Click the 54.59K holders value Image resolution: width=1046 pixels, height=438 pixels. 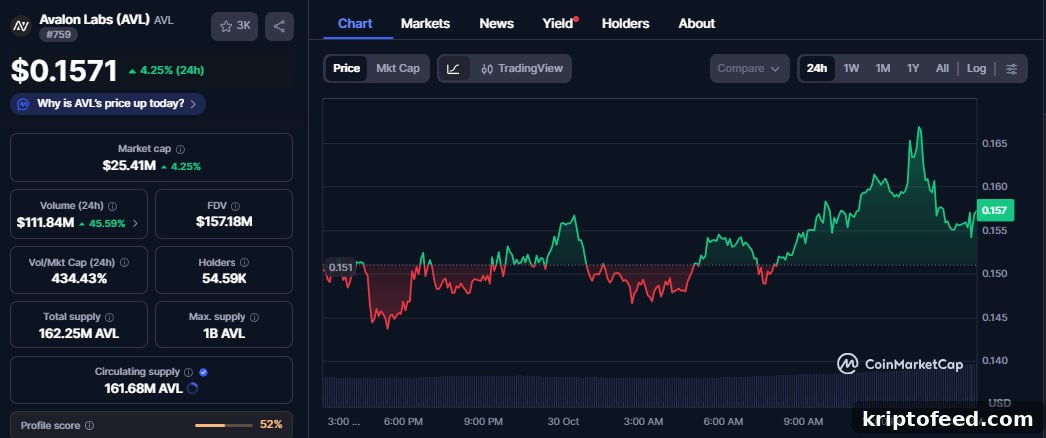coord(224,279)
